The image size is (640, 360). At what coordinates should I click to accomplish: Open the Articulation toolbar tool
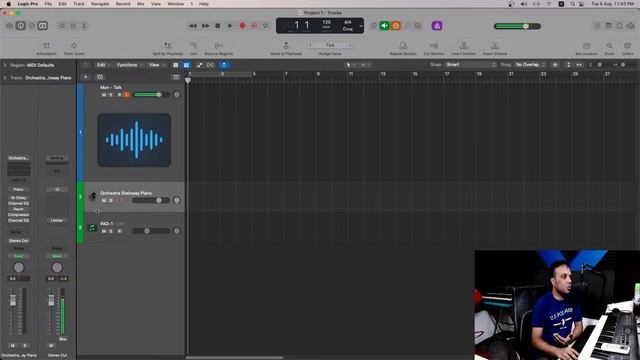pyautogui.click(x=46, y=45)
